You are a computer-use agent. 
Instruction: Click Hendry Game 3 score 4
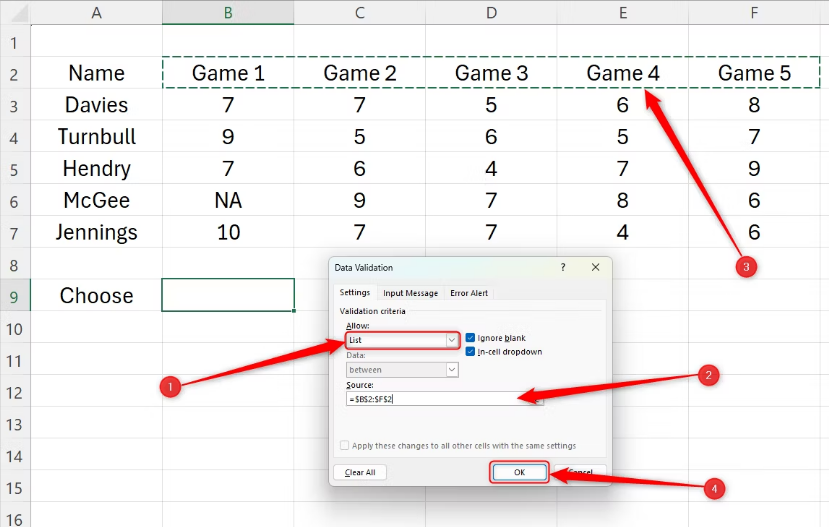tap(491, 168)
